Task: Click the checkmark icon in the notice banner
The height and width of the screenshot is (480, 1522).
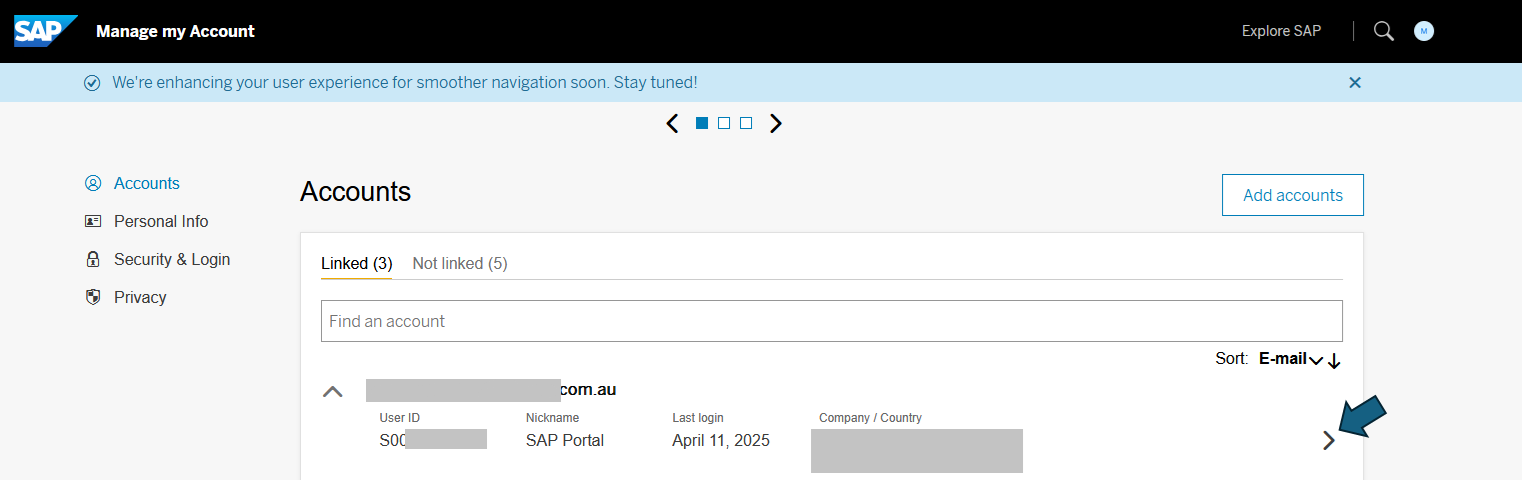Action: (x=92, y=83)
